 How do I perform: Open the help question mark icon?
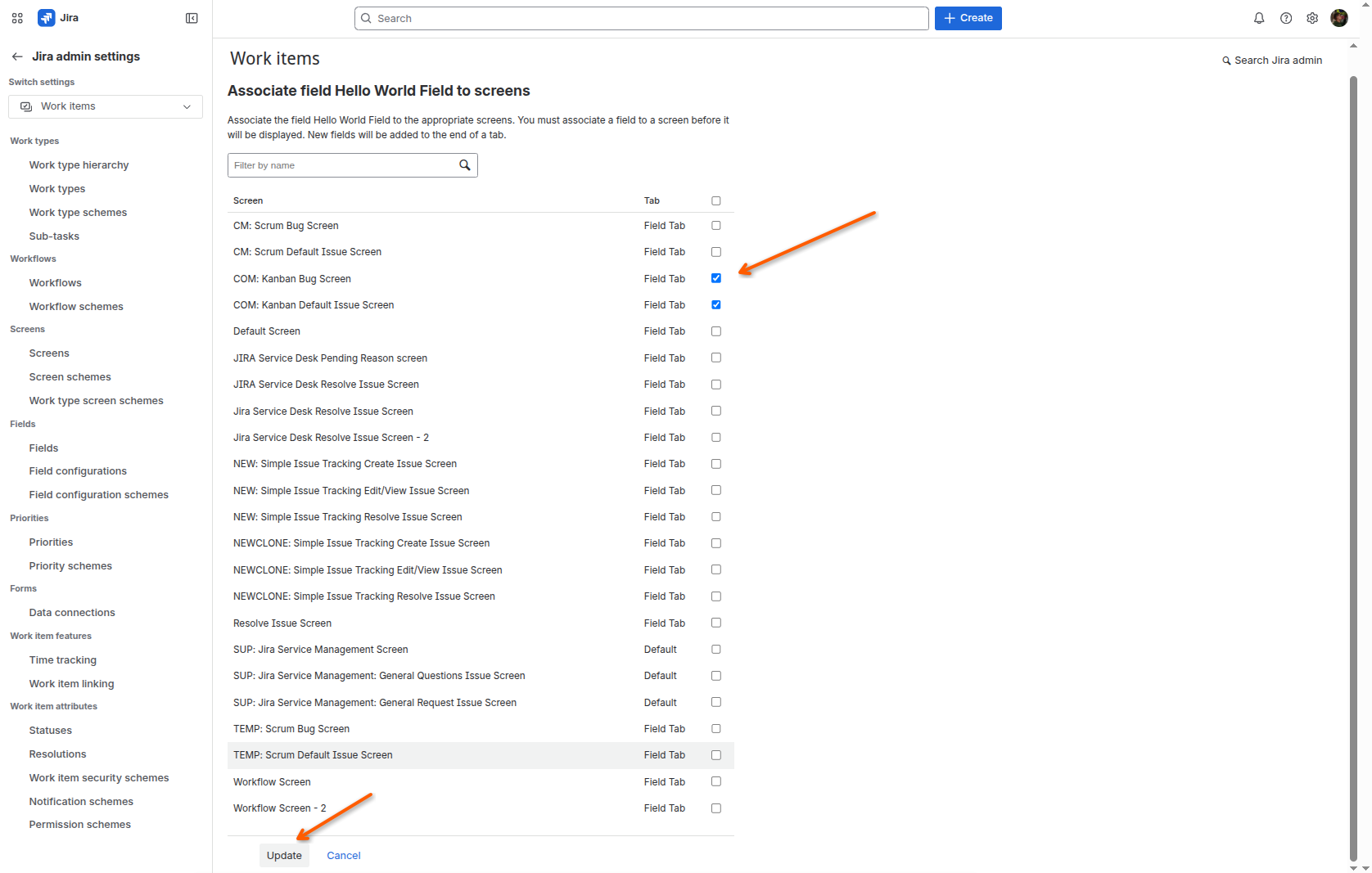(x=1286, y=18)
